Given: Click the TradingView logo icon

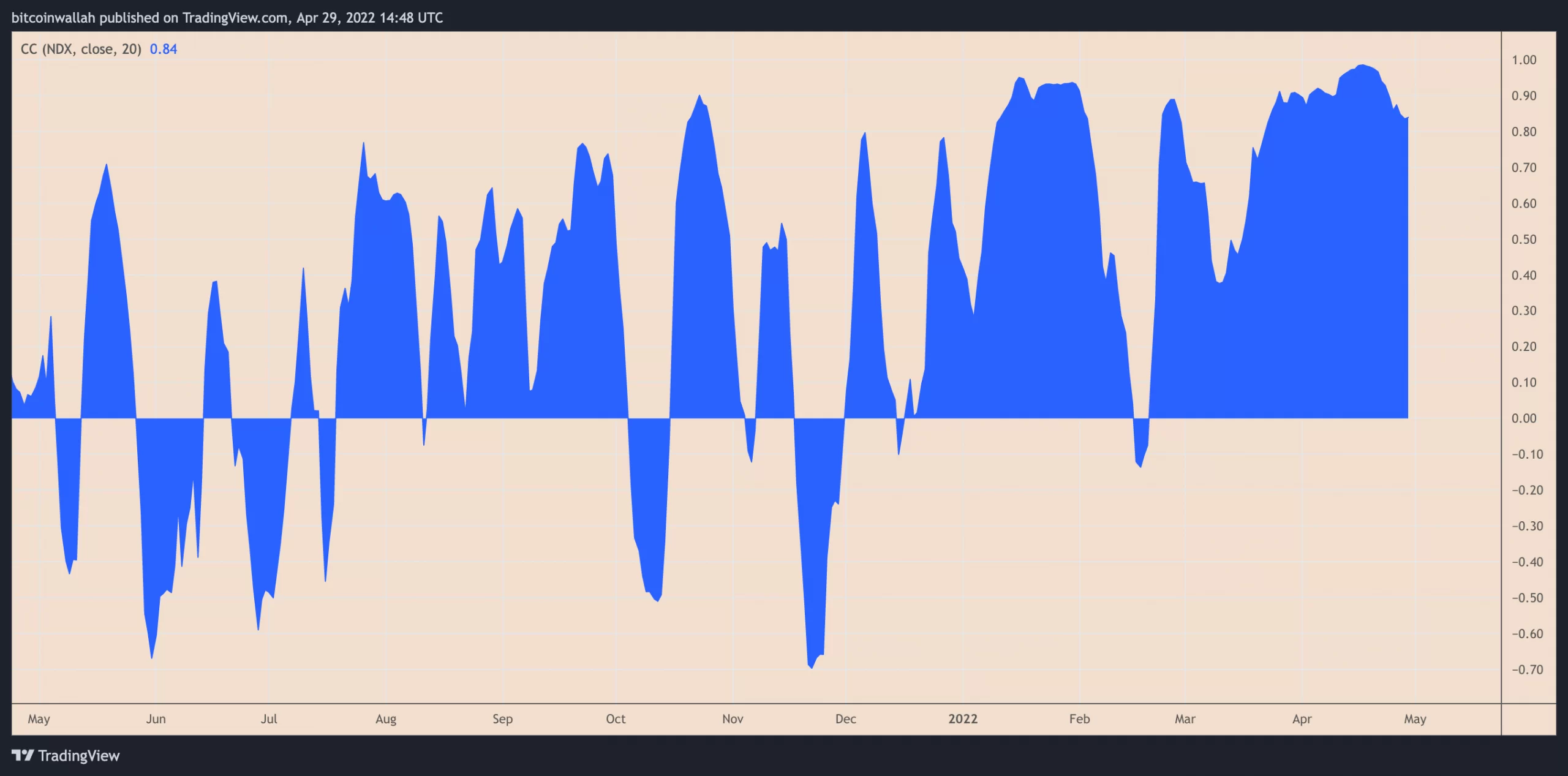Looking at the screenshot, I should click(x=23, y=755).
